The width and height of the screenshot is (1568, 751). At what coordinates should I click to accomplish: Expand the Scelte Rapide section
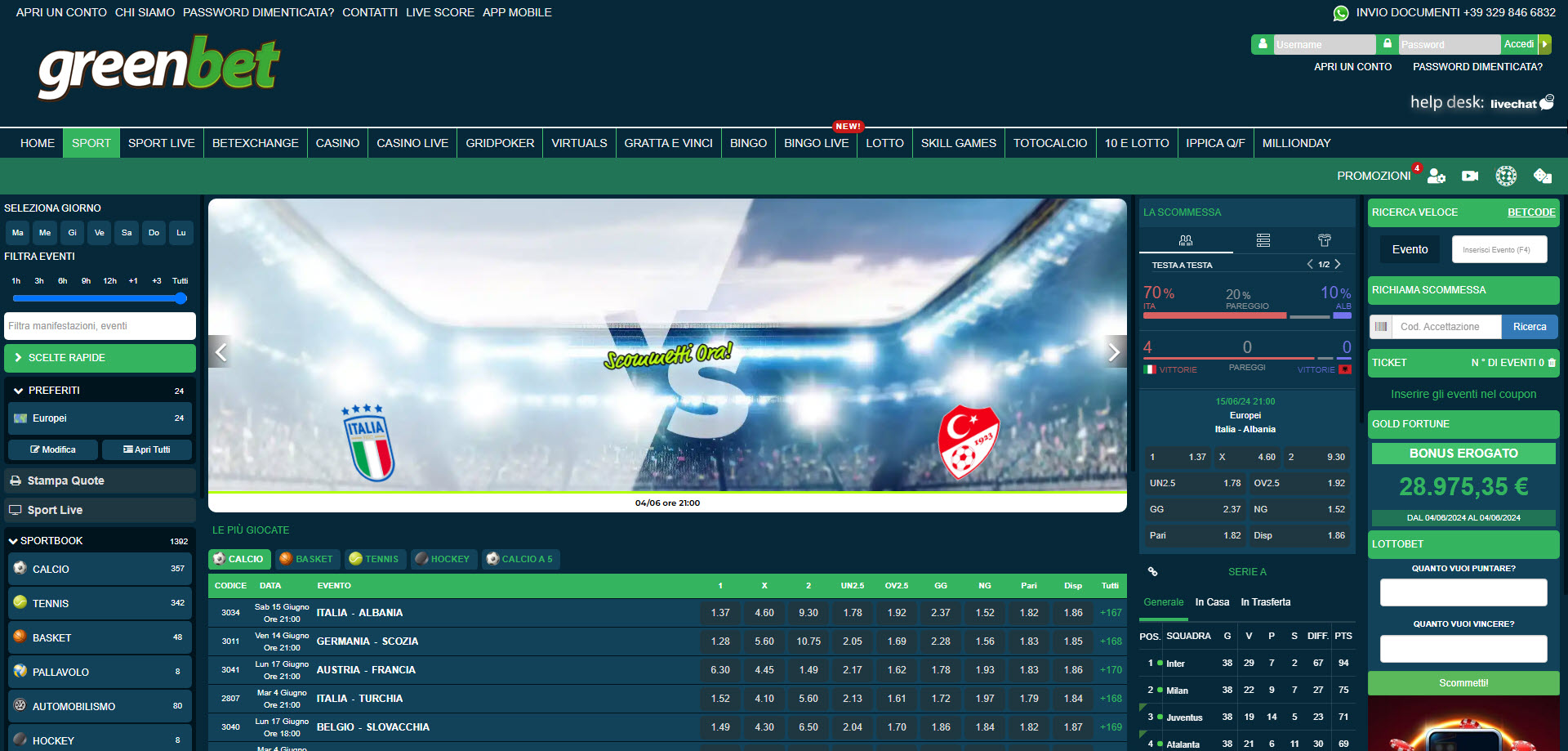(x=100, y=358)
